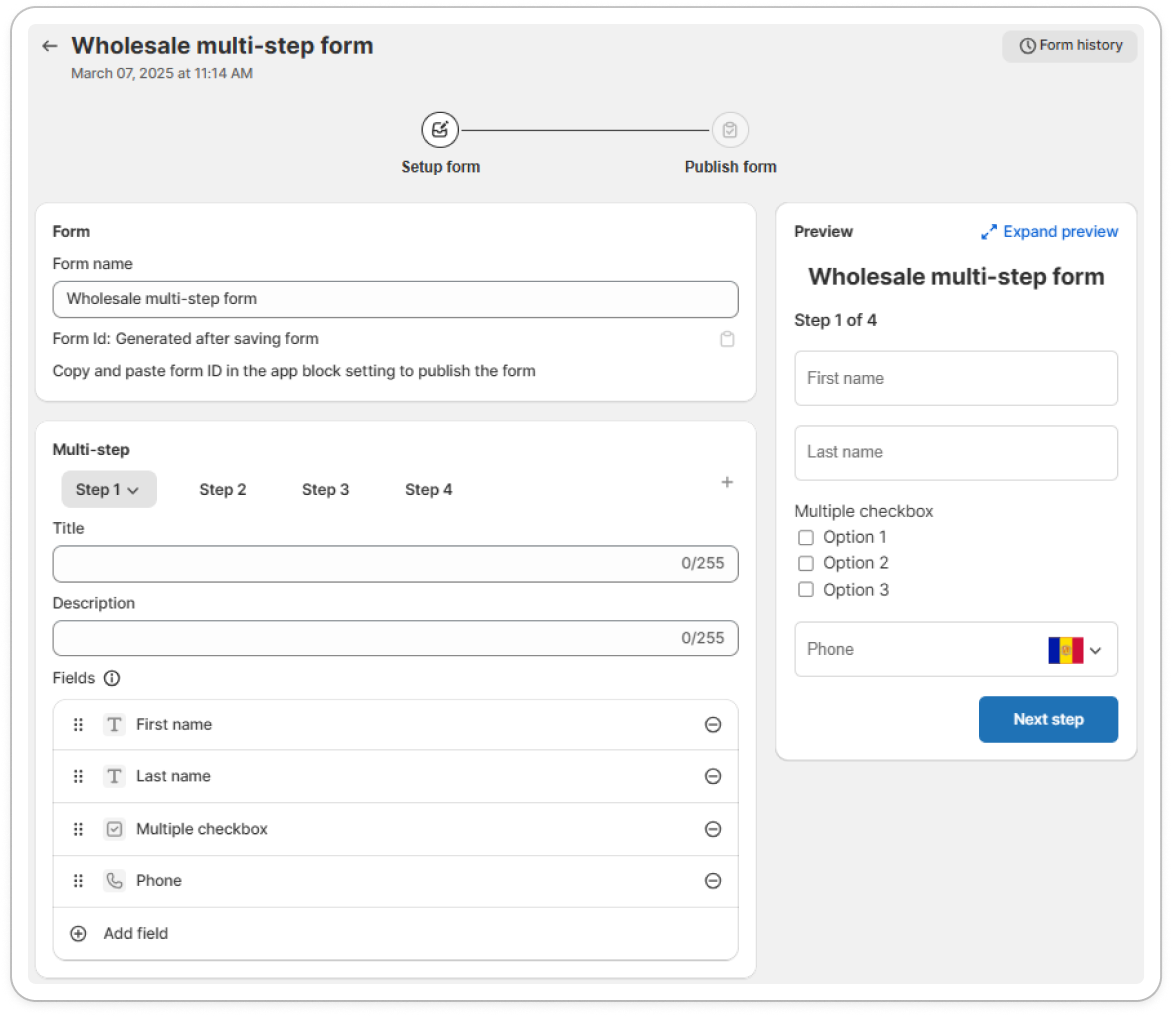Image resolution: width=1173 pixels, height=1016 pixels.
Task: Click text type icon of Last name
Action: tap(114, 777)
